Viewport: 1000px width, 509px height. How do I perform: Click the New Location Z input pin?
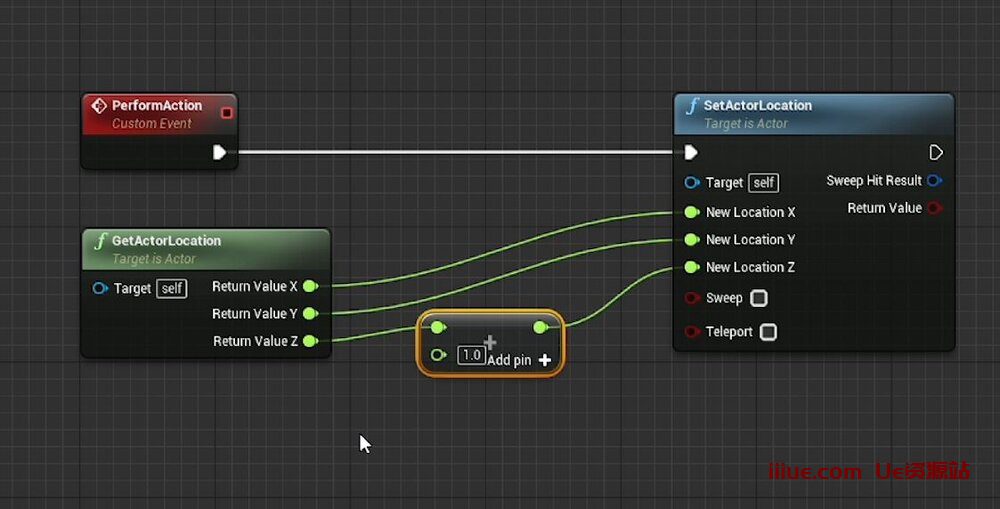coord(692,267)
